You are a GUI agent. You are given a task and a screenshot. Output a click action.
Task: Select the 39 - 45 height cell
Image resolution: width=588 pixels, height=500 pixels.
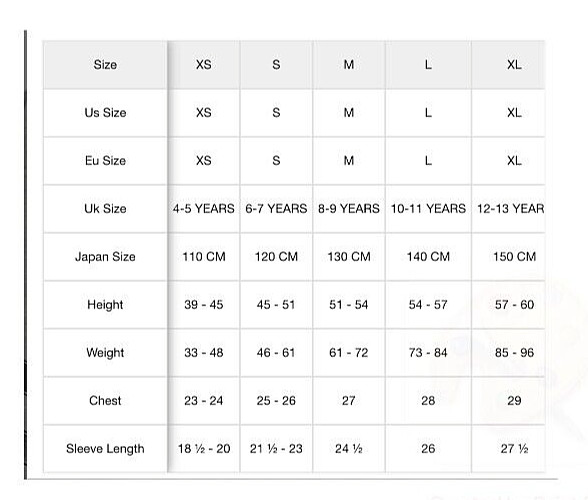click(x=204, y=305)
